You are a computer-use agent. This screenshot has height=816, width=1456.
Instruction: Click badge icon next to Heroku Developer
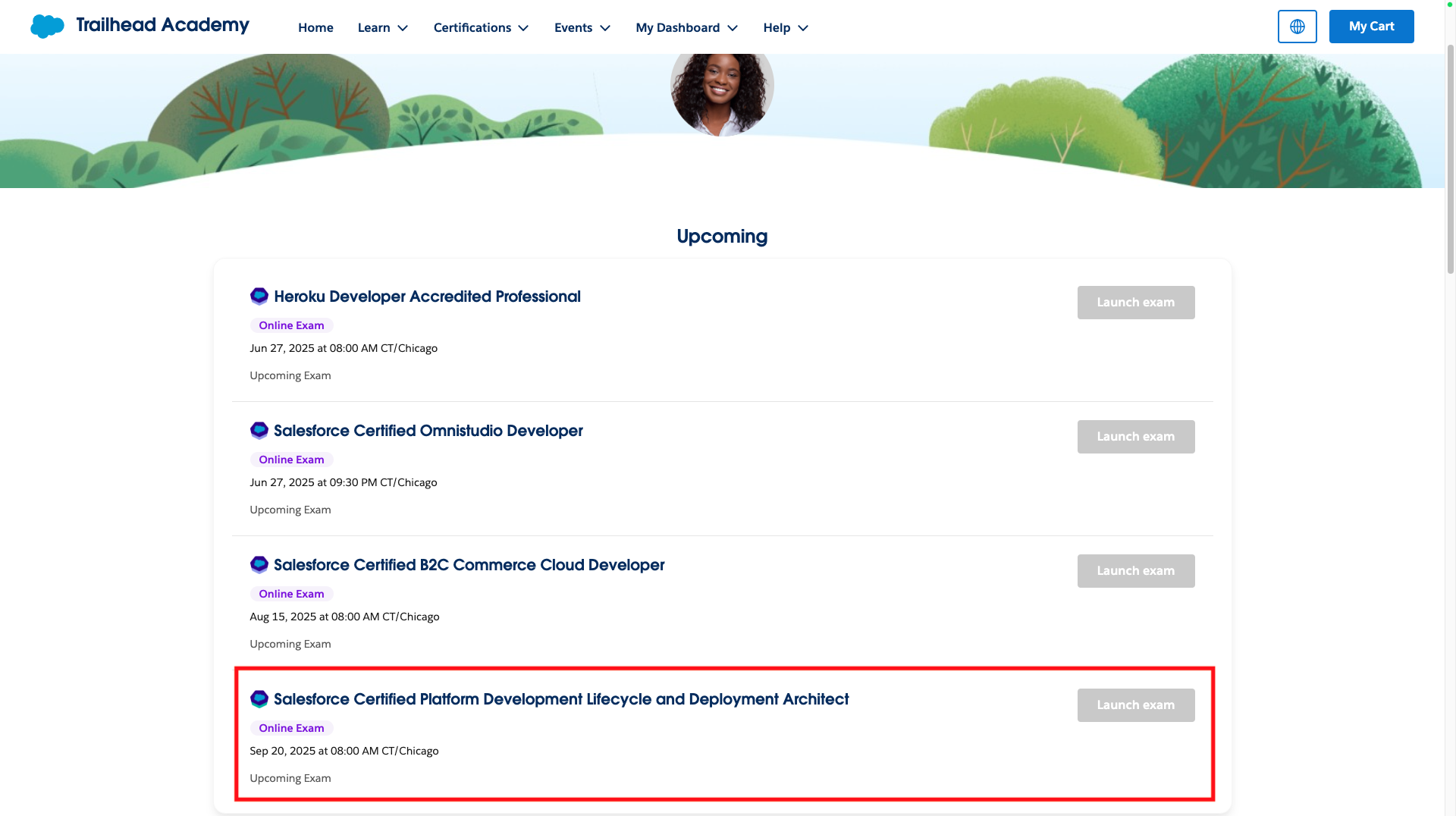coord(259,297)
